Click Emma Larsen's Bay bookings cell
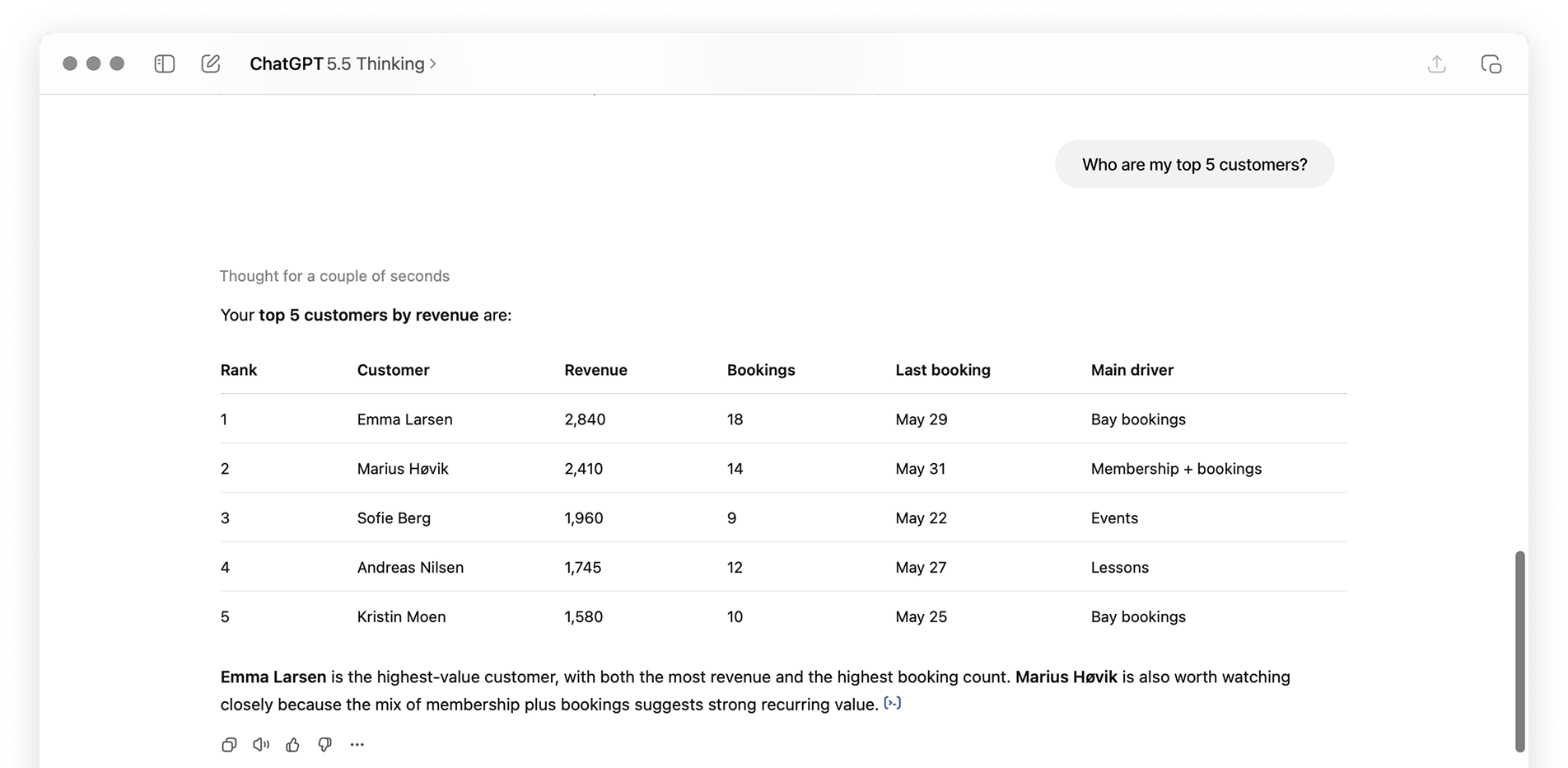The height and width of the screenshot is (768, 1568). tap(1138, 419)
